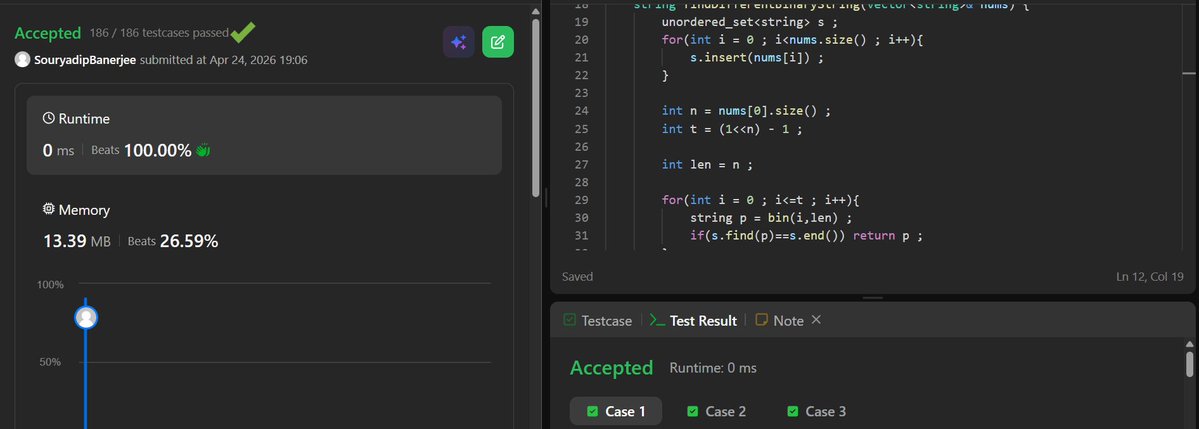The width and height of the screenshot is (1199, 429).
Task: Click line number 29 in the editor gutter
Action: 580,200
